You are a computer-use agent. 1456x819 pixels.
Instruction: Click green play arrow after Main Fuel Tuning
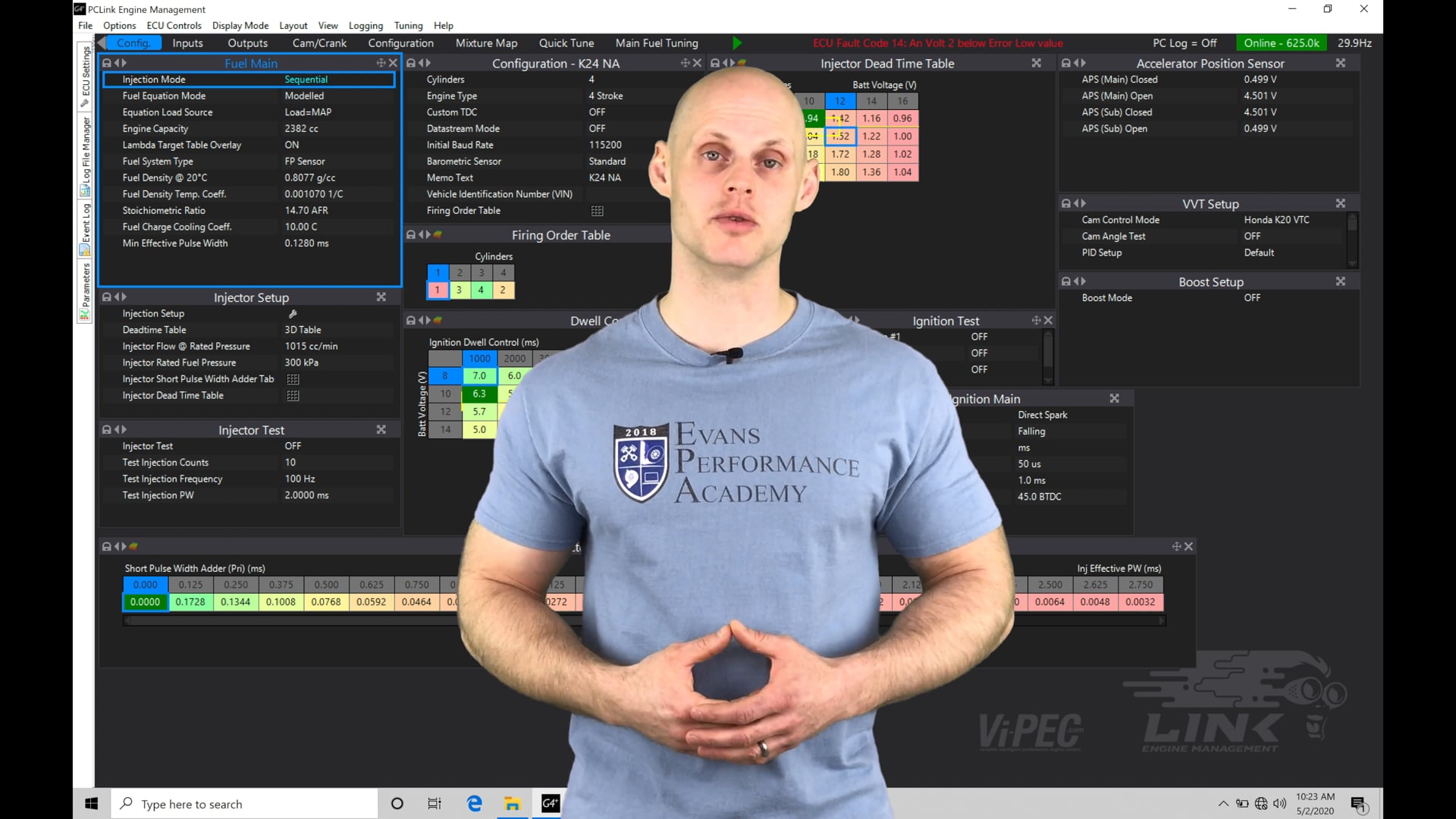click(736, 43)
